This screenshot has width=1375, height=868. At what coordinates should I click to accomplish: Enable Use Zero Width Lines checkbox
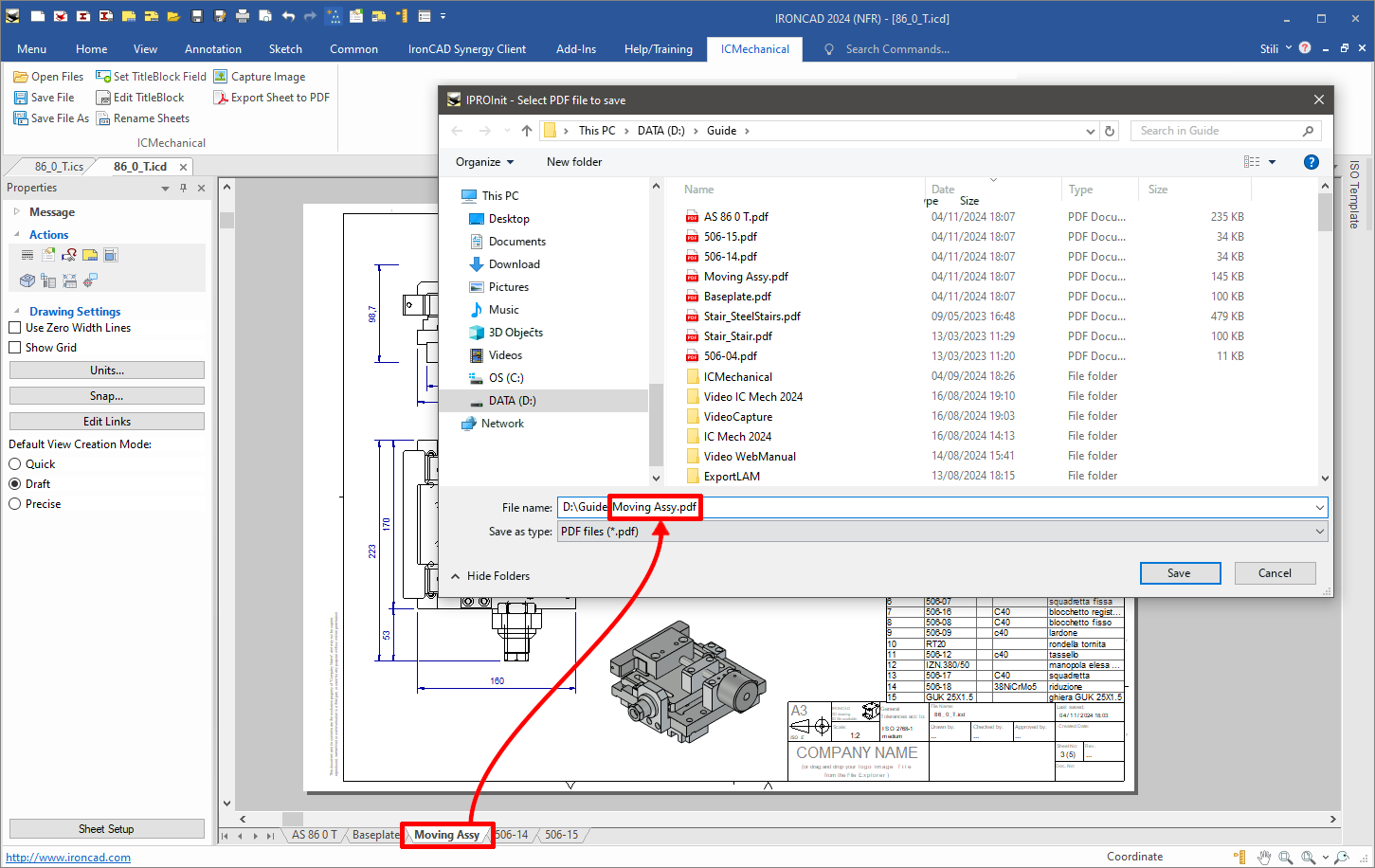point(15,328)
